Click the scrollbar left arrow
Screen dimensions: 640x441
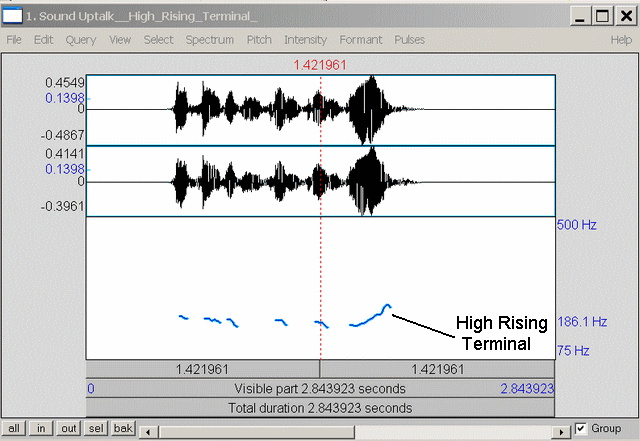pos(146,429)
